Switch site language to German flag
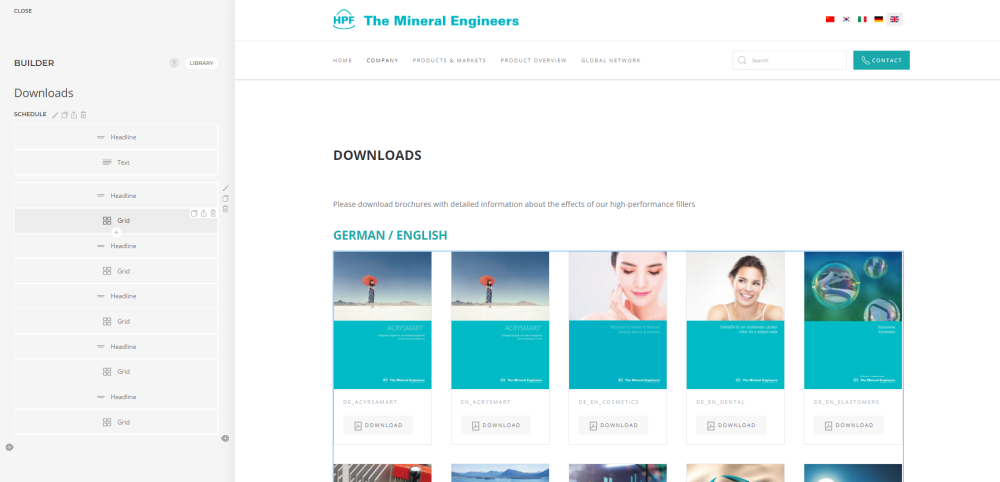This screenshot has width=1000, height=482. [x=878, y=19]
